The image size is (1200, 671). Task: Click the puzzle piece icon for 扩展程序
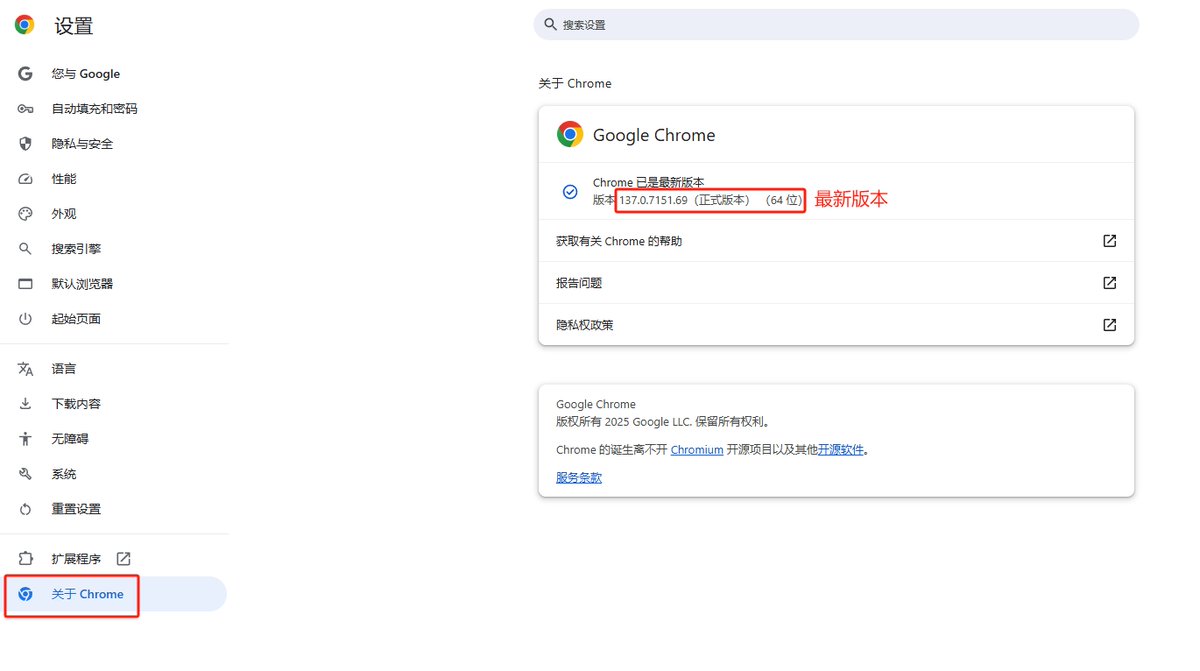click(x=26, y=559)
